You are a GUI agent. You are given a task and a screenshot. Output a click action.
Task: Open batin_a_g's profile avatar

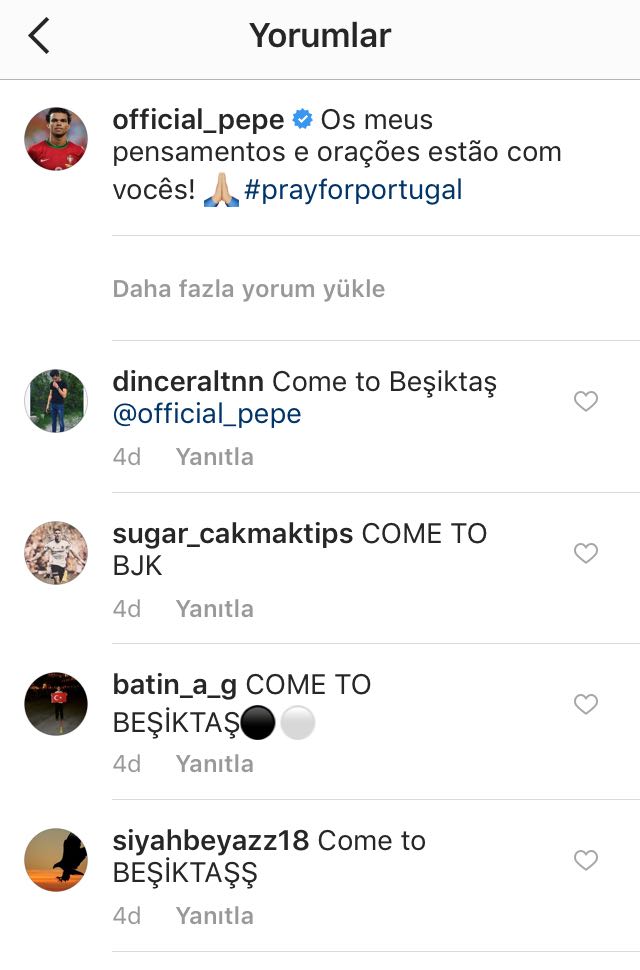(56, 704)
